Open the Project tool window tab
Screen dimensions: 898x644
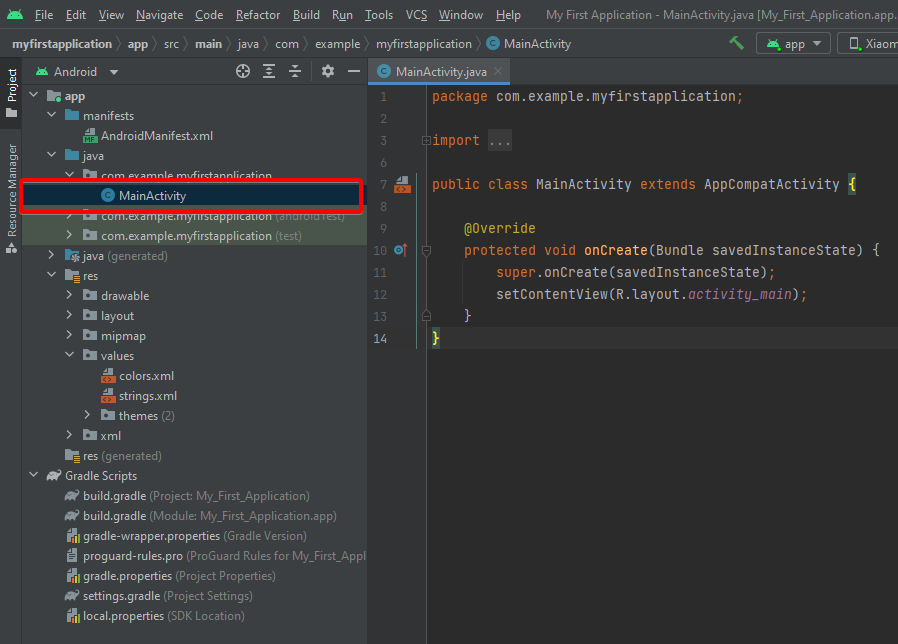tap(11, 92)
